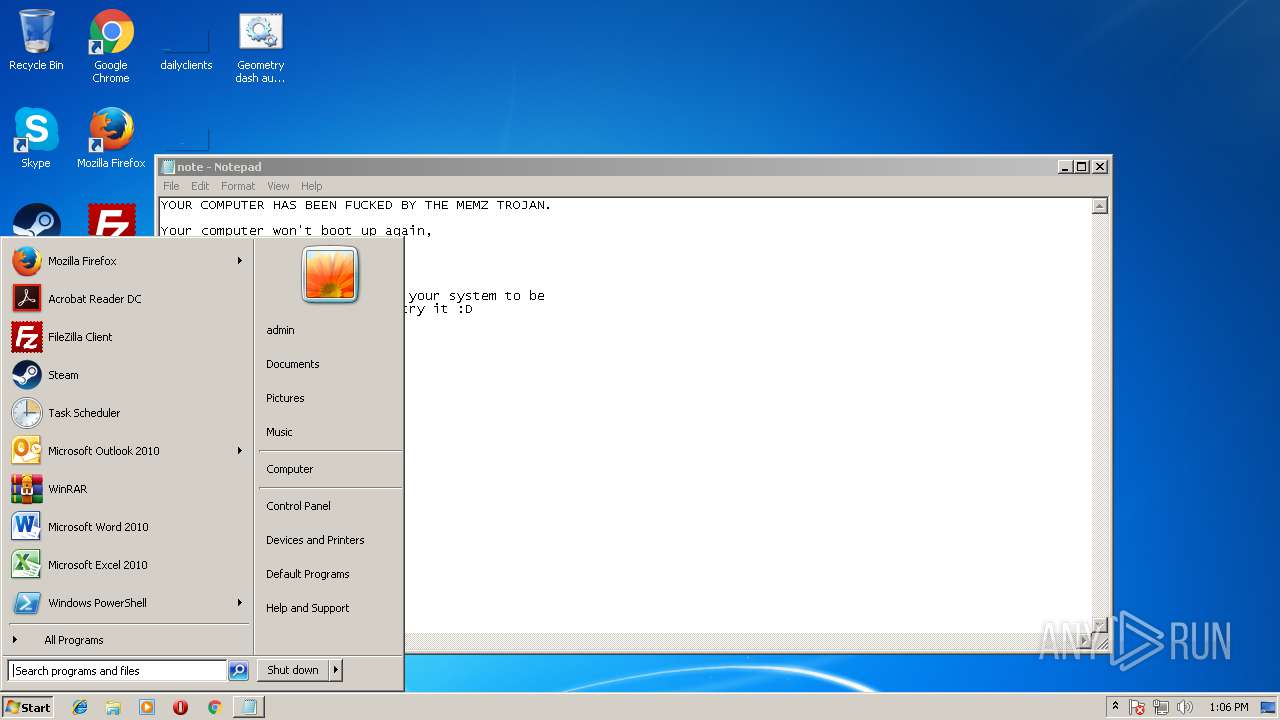Open Pictures from Start menu

pyautogui.click(x=330, y=398)
